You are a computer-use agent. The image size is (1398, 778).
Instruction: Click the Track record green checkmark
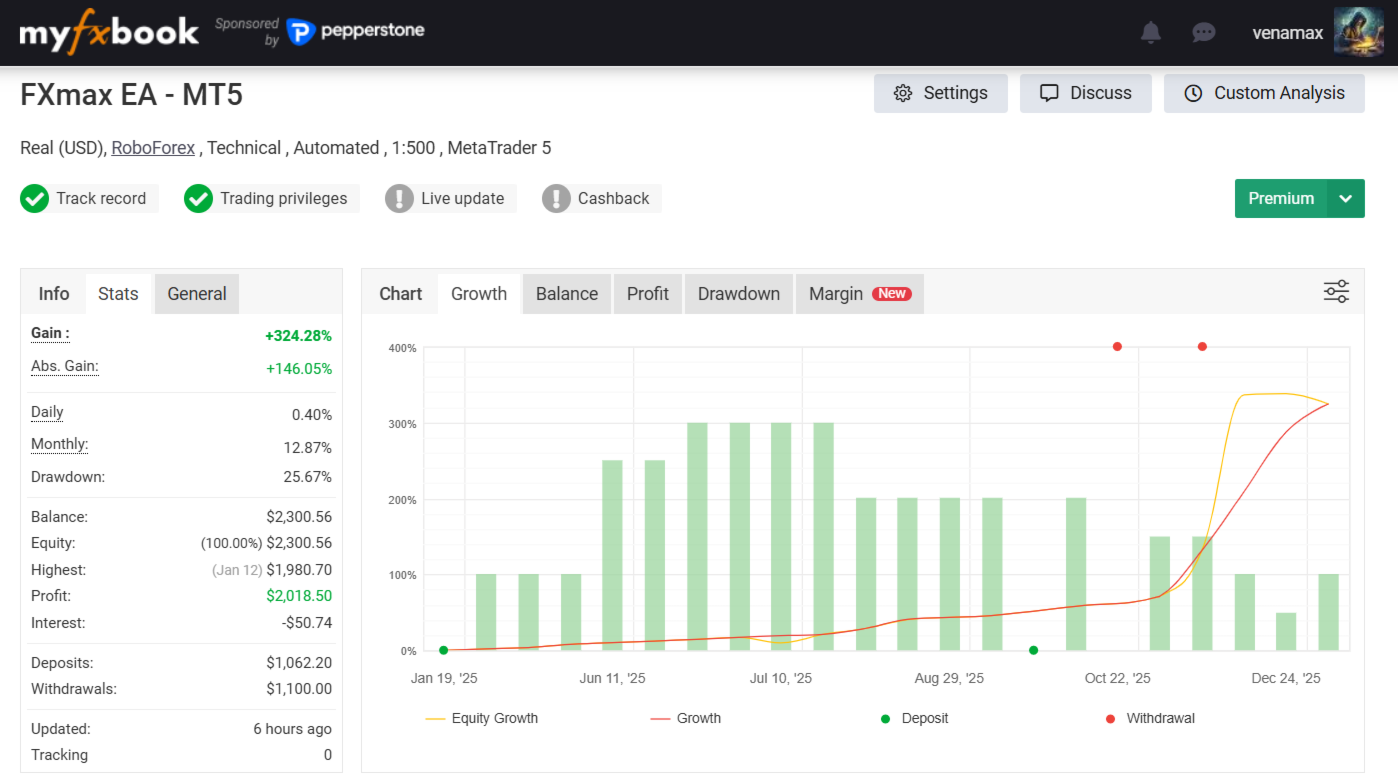point(35,198)
